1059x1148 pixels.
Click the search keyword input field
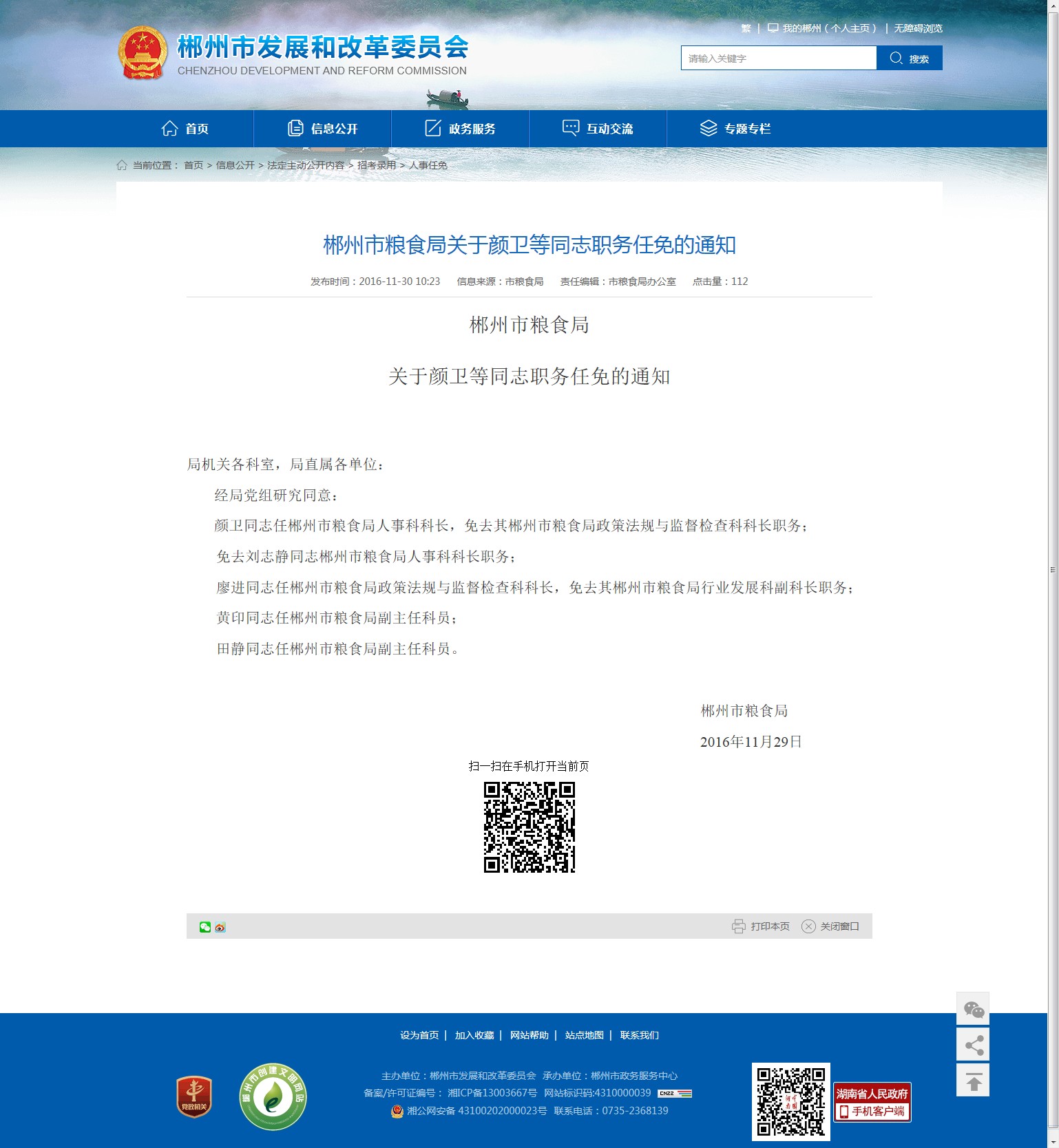(x=779, y=59)
